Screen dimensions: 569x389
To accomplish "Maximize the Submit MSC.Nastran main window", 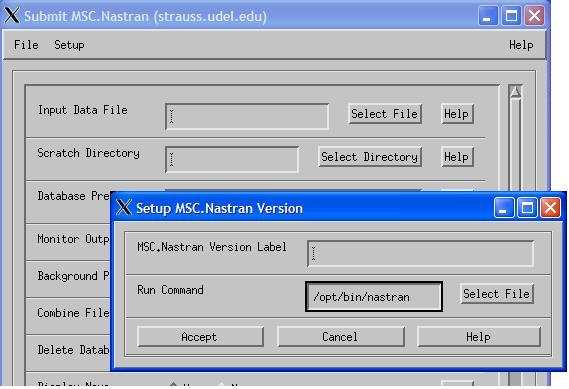I will coord(511,16).
